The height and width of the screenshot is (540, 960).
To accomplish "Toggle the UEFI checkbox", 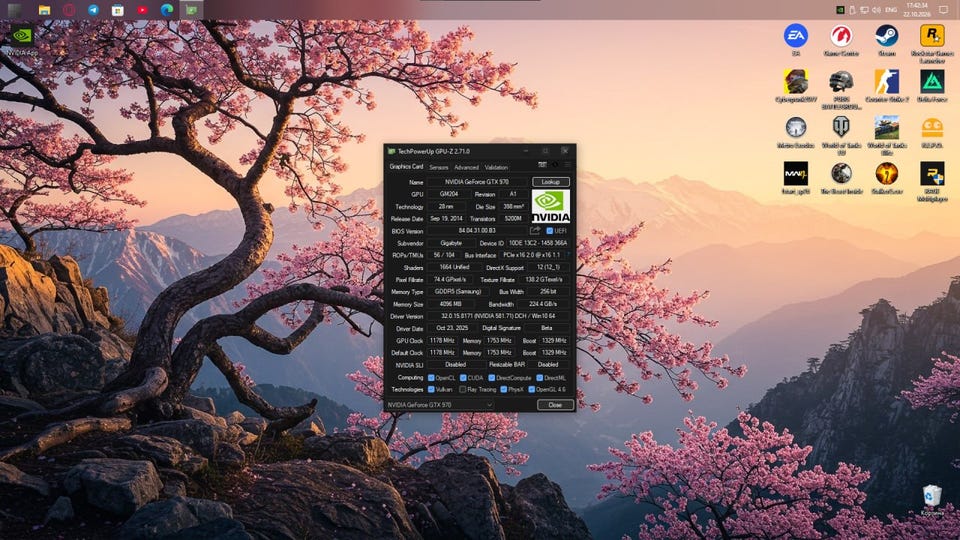I will click(549, 231).
